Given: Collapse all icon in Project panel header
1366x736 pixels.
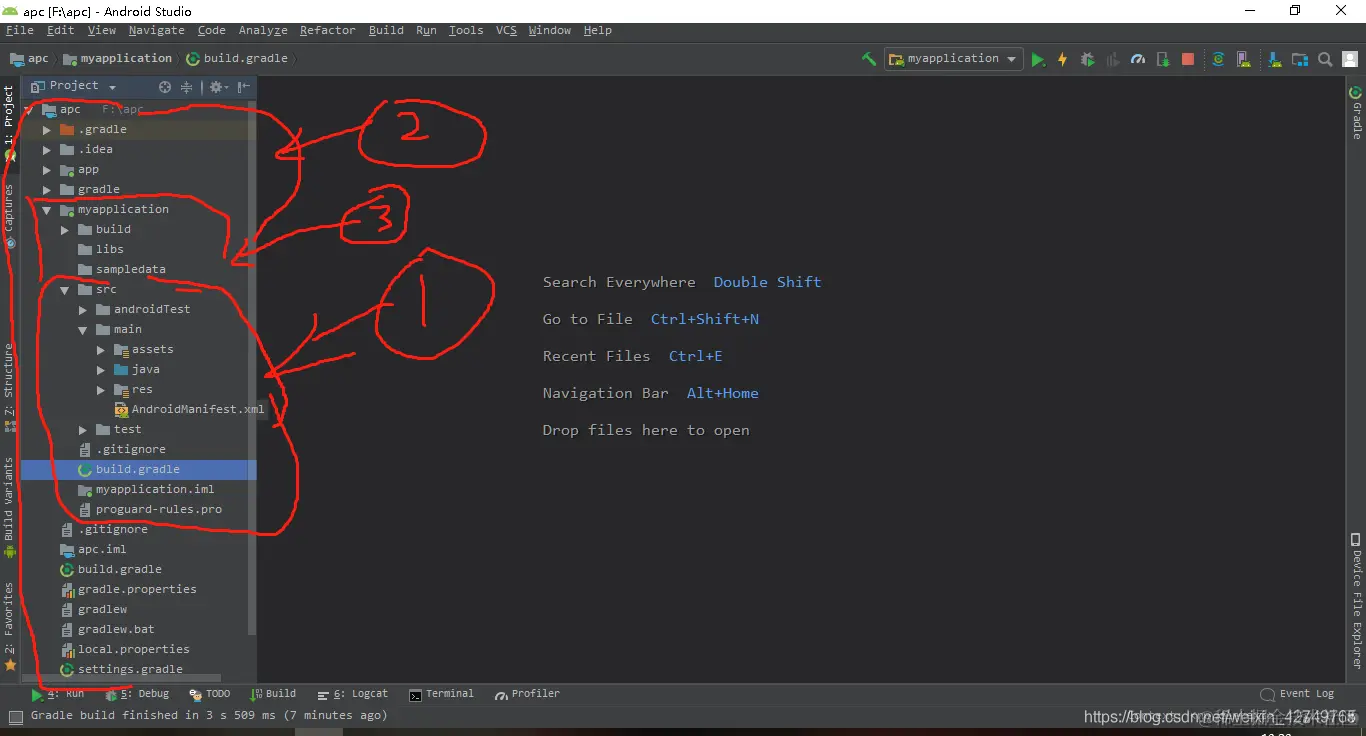Looking at the screenshot, I should (x=186, y=87).
